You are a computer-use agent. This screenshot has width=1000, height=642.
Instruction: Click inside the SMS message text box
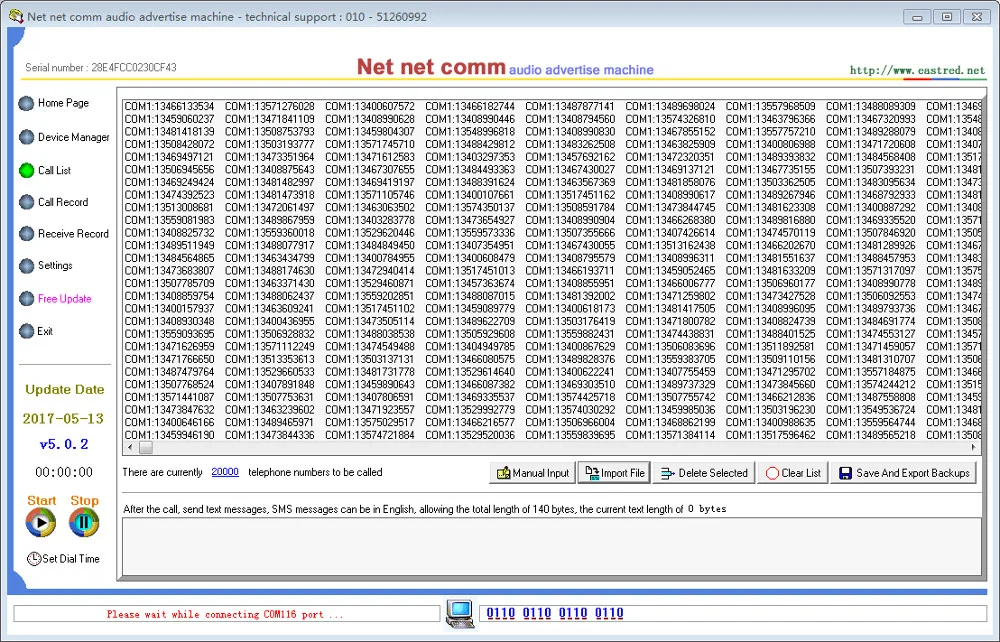pos(552,546)
